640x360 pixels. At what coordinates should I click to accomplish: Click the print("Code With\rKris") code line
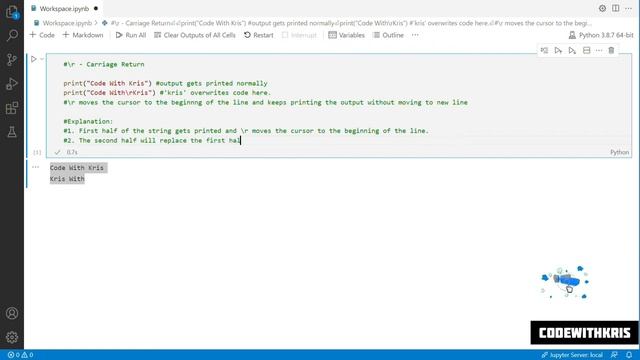pyautogui.click(x=109, y=93)
